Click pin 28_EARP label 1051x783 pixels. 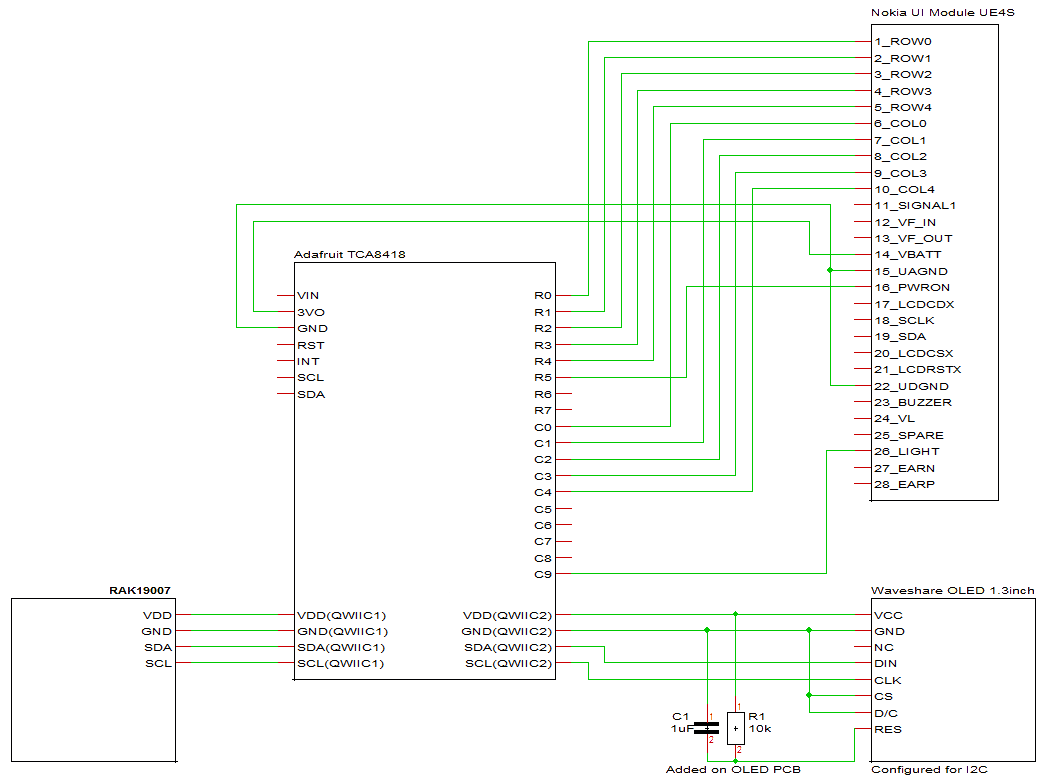point(904,485)
